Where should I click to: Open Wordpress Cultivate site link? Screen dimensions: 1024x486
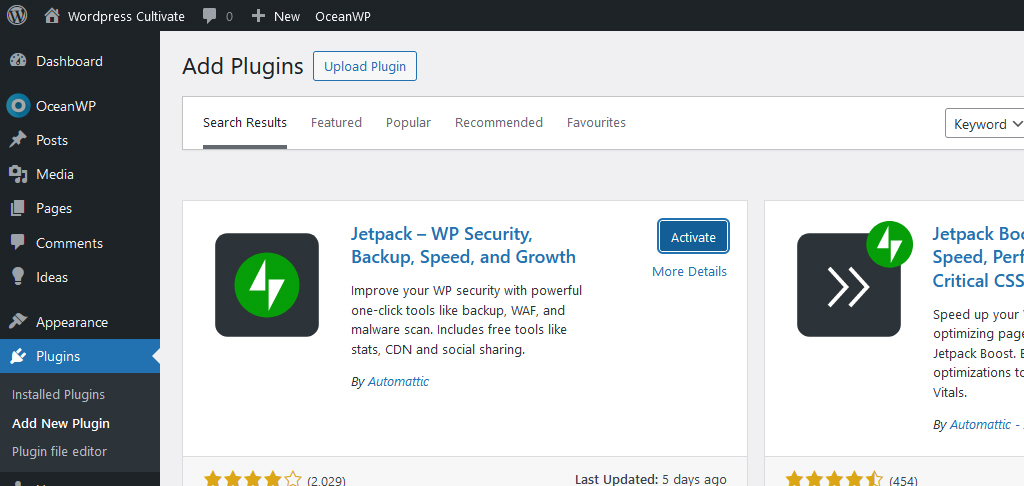(126, 16)
